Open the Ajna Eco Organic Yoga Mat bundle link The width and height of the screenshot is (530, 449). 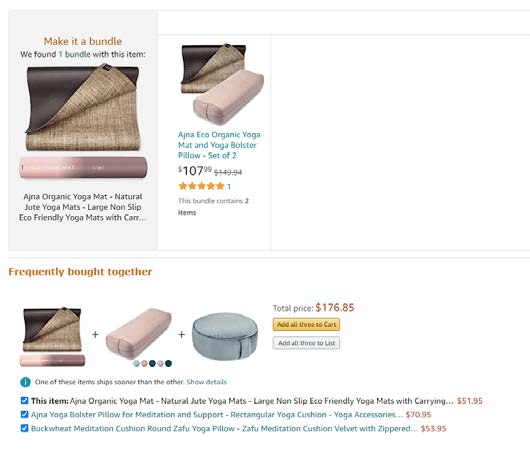[219, 145]
